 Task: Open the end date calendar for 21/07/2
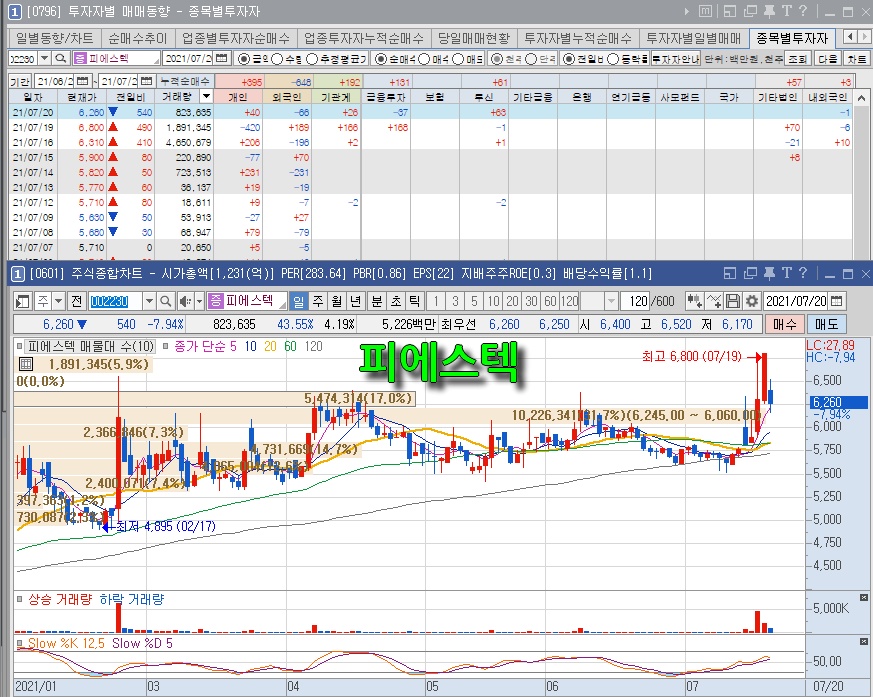point(145,81)
